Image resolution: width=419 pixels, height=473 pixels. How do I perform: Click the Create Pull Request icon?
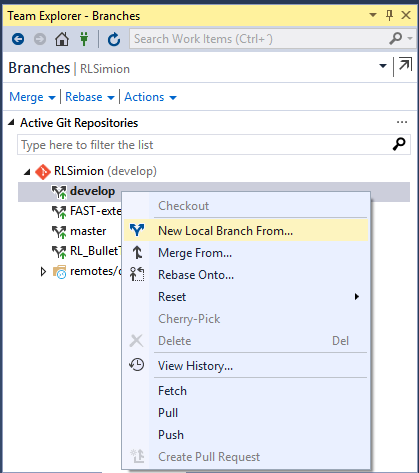137,456
